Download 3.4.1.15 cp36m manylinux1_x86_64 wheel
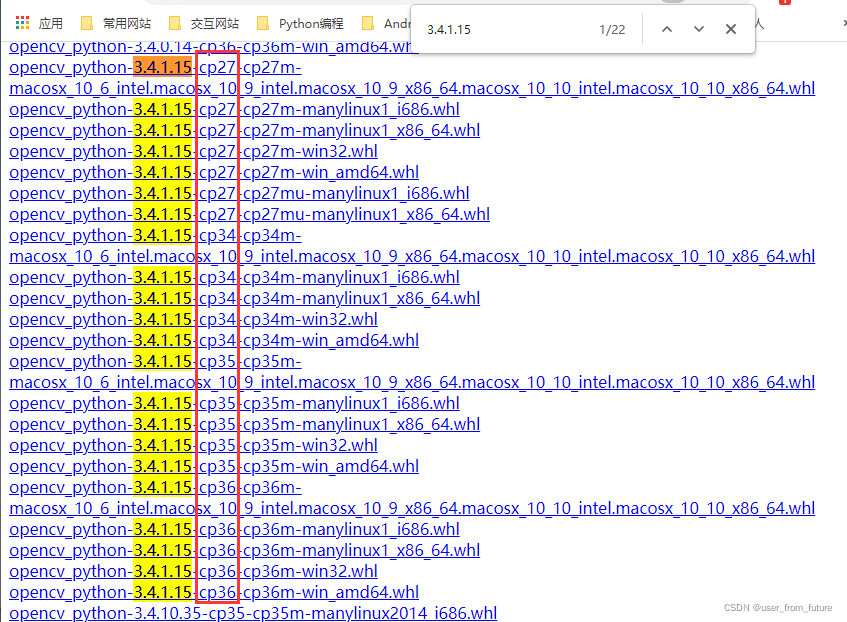The height and width of the screenshot is (622, 847). pyautogui.click(x=245, y=550)
